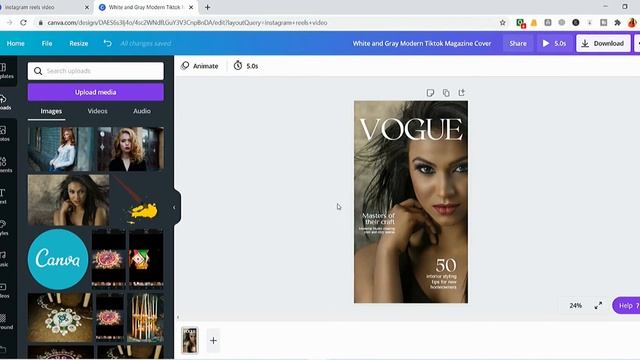
Task: Click the Share button
Action: click(x=518, y=43)
